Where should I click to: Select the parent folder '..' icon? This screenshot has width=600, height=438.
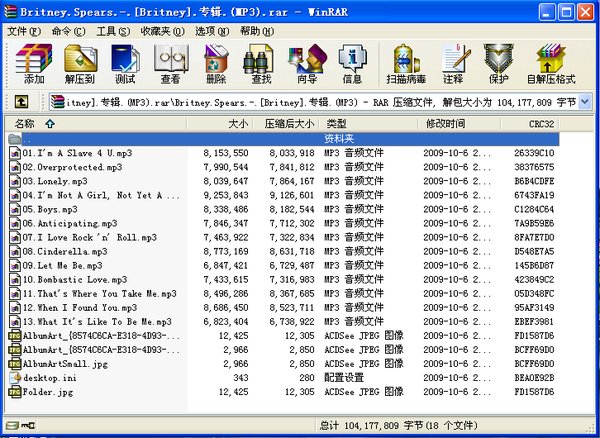pos(15,139)
